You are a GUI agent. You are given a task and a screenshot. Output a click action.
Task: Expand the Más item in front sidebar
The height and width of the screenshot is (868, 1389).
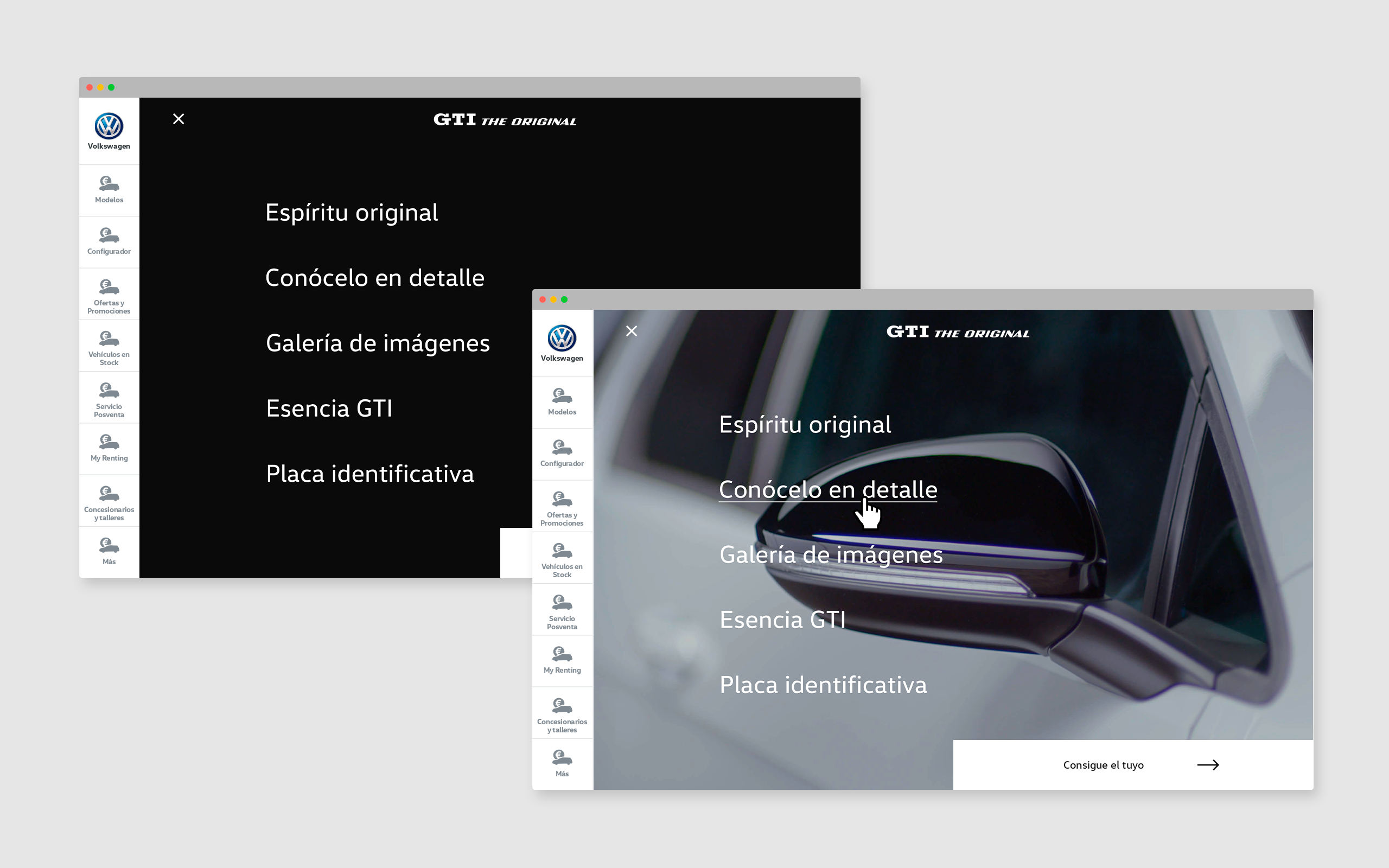pyautogui.click(x=562, y=764)
